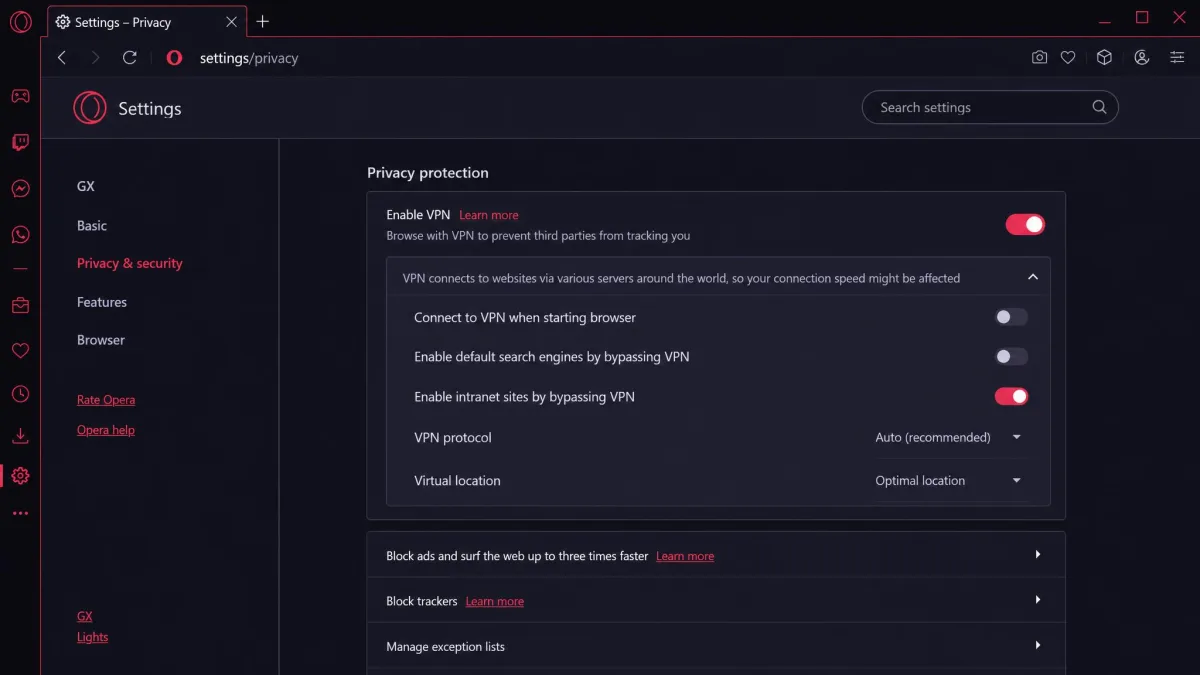Click the Opera icon in address bar
This screenshot has height=675, width=1200.
[174, 58]
